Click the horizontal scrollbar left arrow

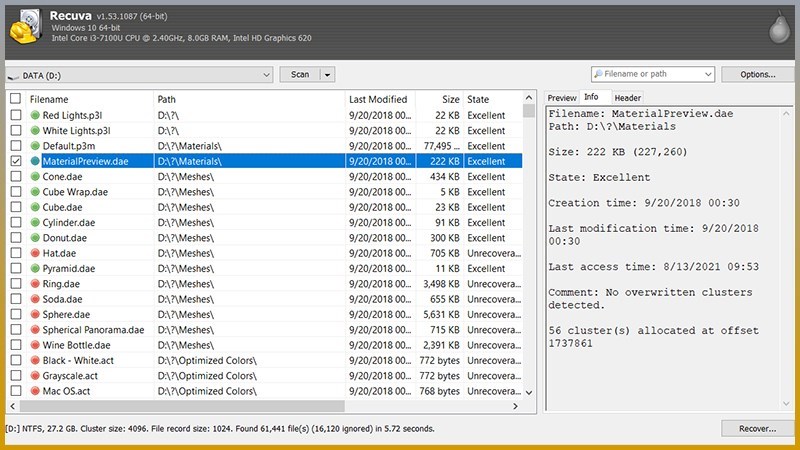13,406
